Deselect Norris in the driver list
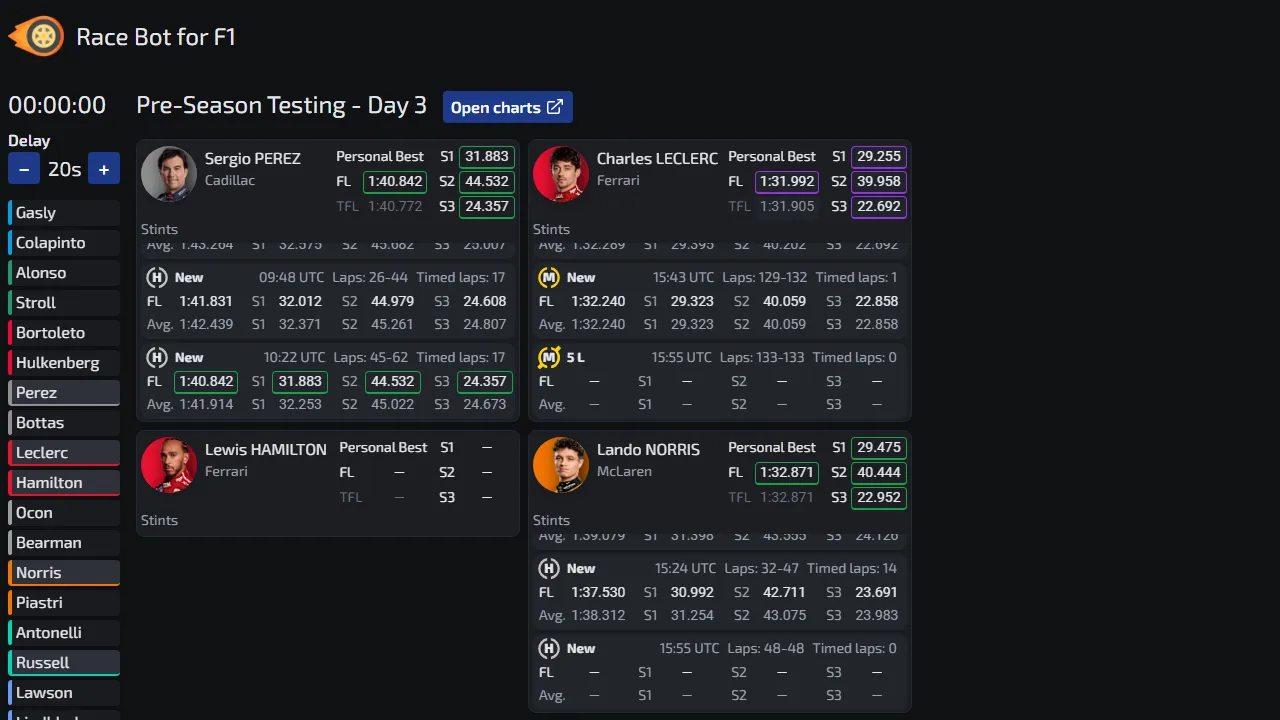 [63, 572]
